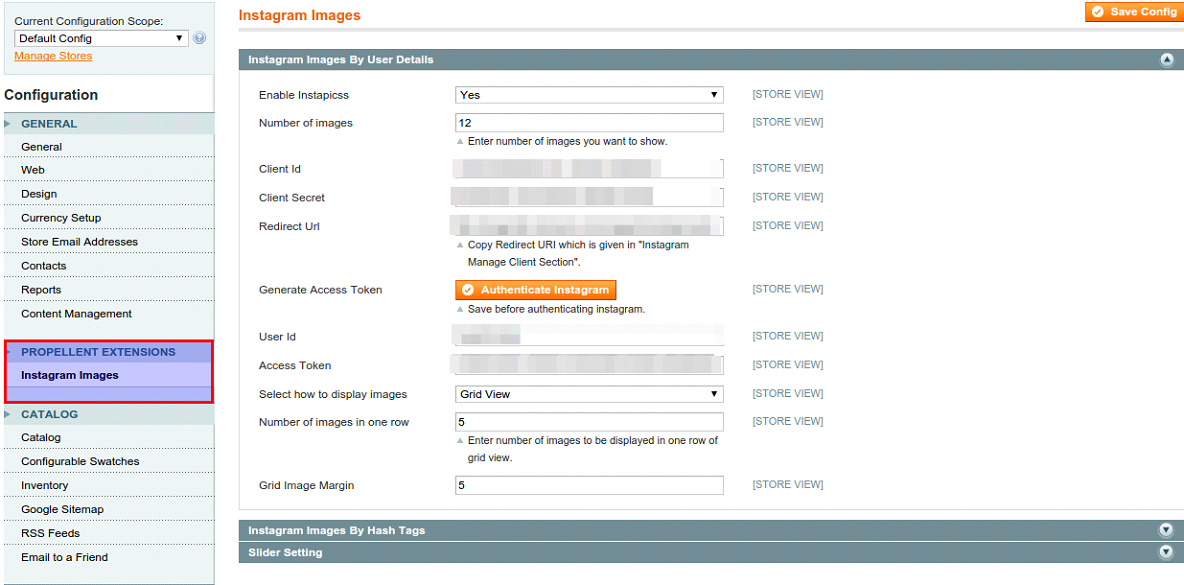Open Enable Instapicss dropdown

(x=589, y=95)
